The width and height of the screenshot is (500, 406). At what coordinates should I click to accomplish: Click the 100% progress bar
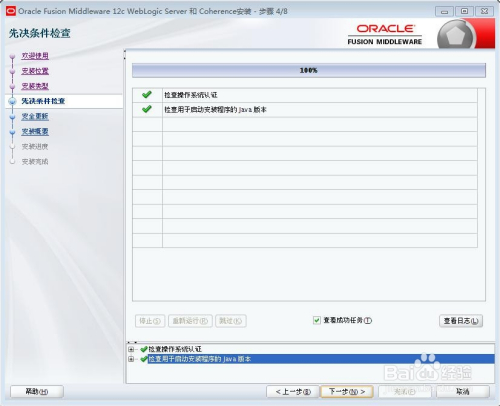[309, 70]
